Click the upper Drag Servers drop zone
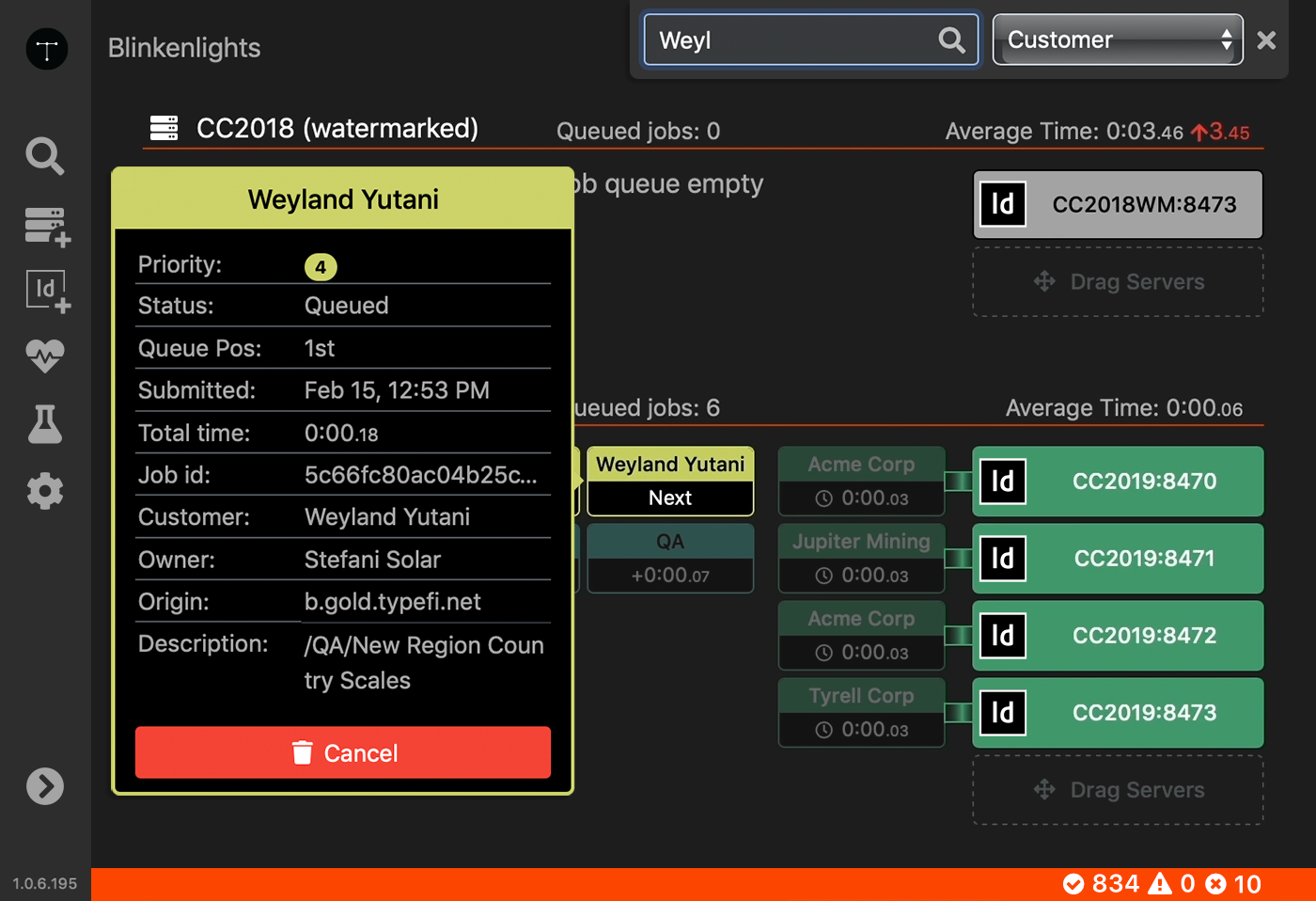Screen dimensions: 1316x901 [x=1118, y=281]
